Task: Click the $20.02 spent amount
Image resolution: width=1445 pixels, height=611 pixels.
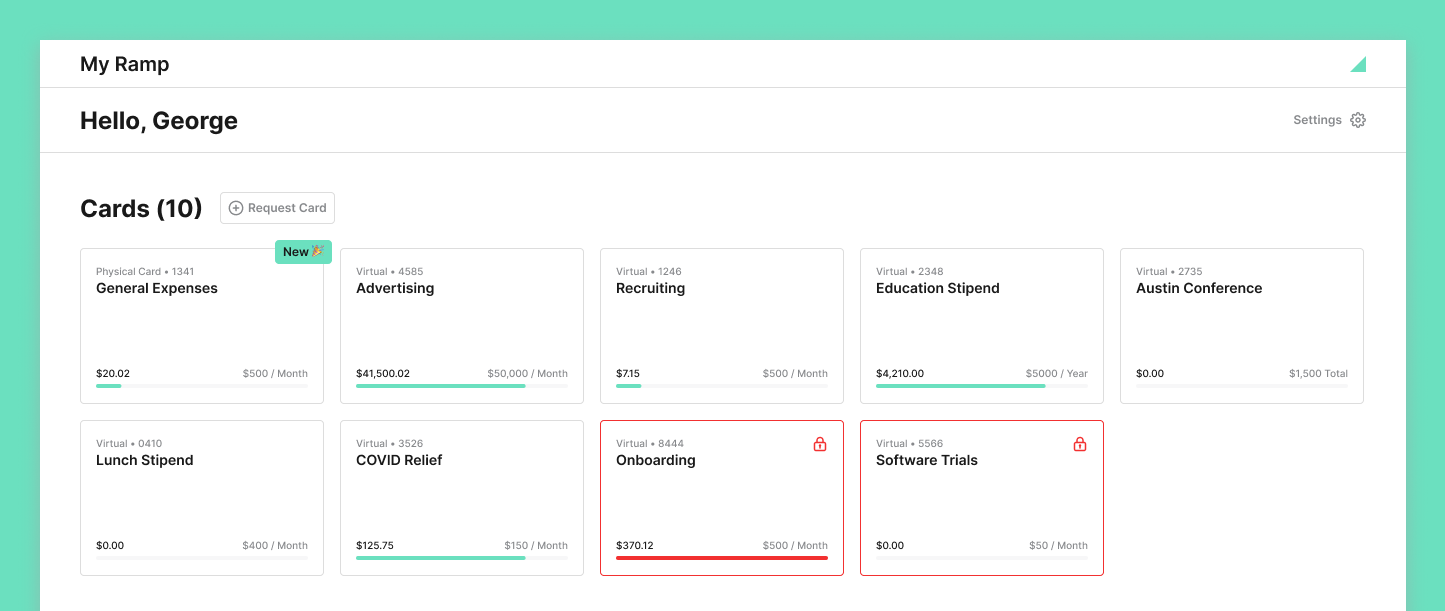Action: (113, 373)
